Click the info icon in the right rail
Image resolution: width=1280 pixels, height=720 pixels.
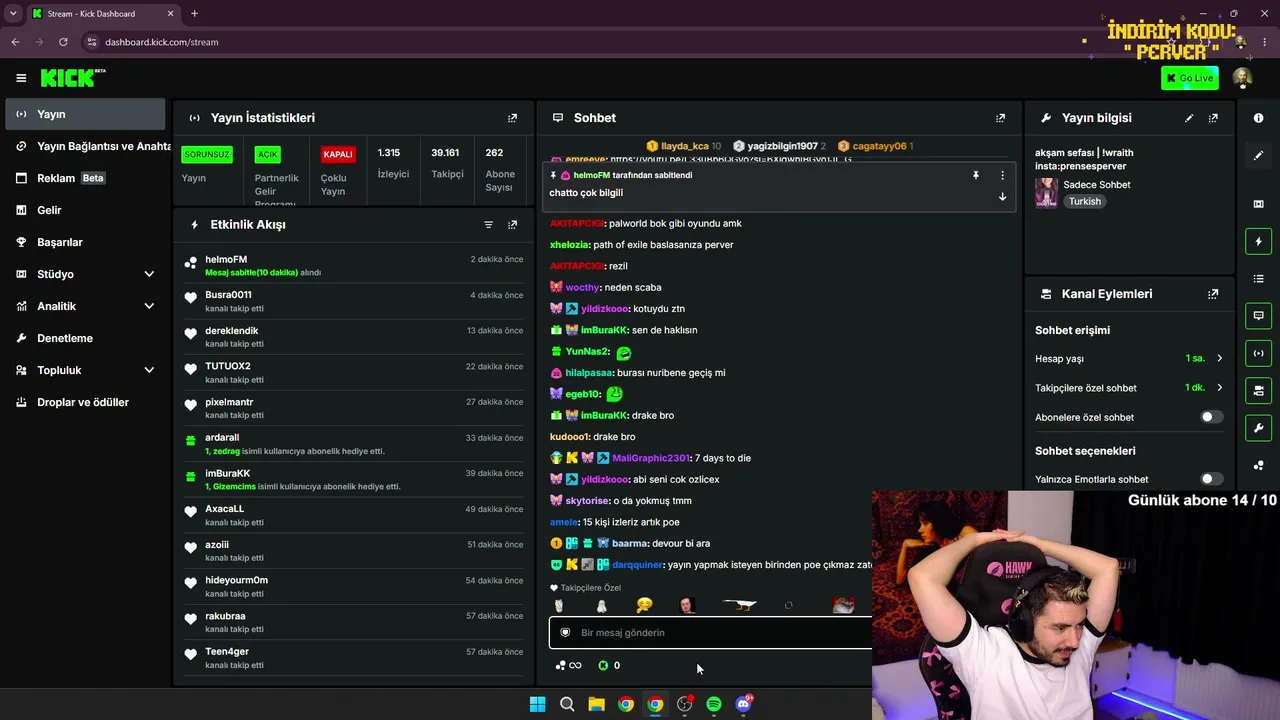[x=1258, y=118]
